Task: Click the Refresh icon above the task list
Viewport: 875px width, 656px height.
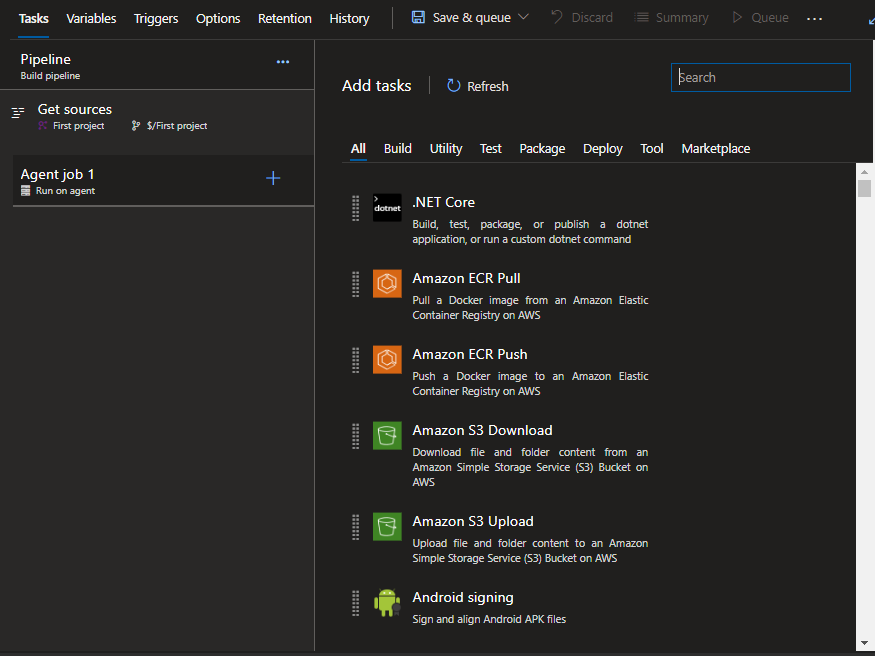Action: [455, 86]
